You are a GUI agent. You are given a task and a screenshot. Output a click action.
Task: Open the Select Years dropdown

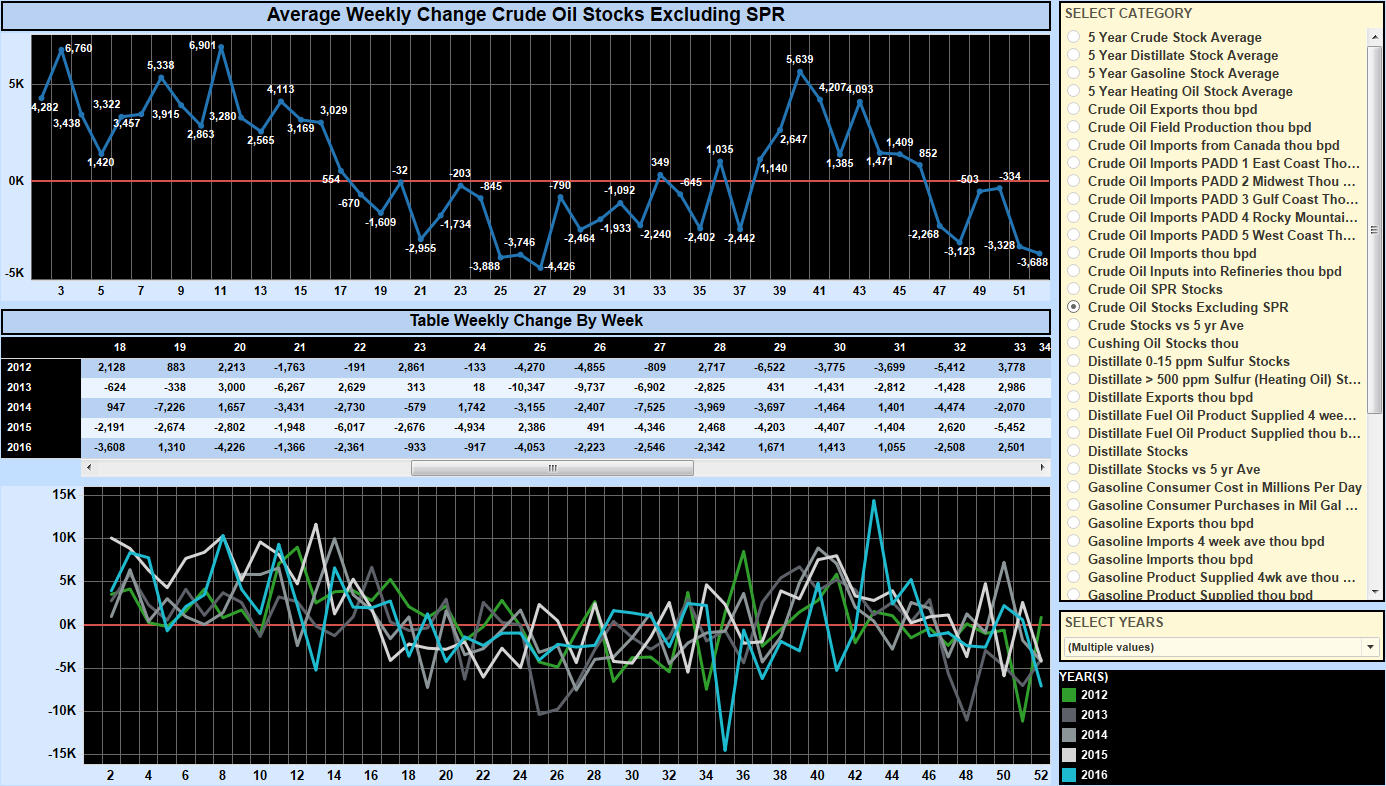click(1222, 647)
